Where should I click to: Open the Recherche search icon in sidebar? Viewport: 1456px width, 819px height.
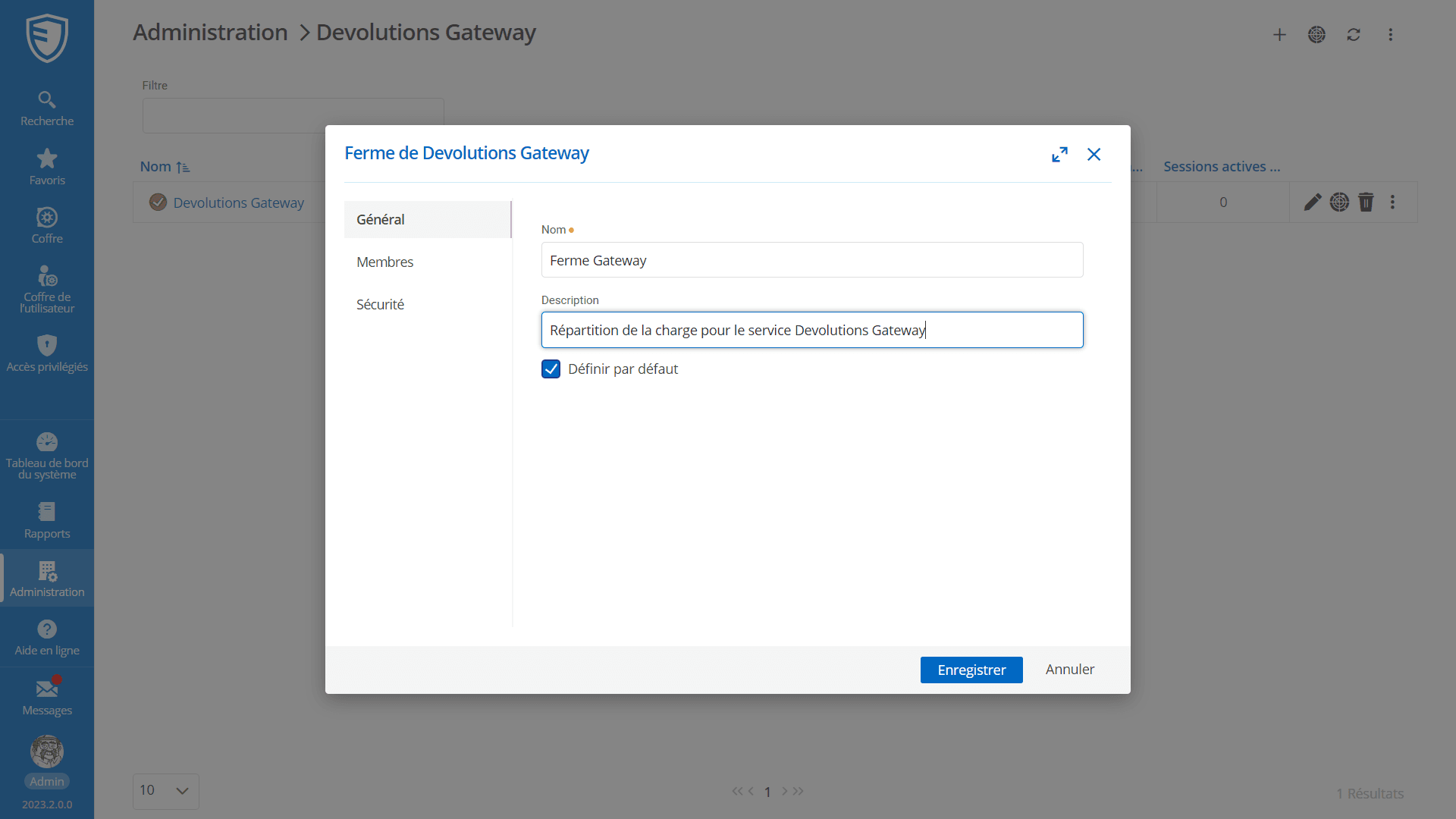[x=47, y=100]
